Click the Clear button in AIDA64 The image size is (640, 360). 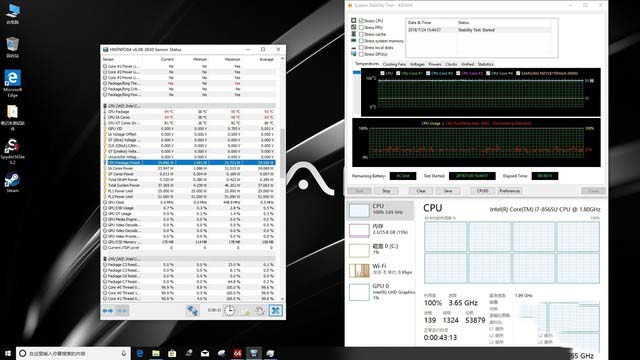coord(421,191)
